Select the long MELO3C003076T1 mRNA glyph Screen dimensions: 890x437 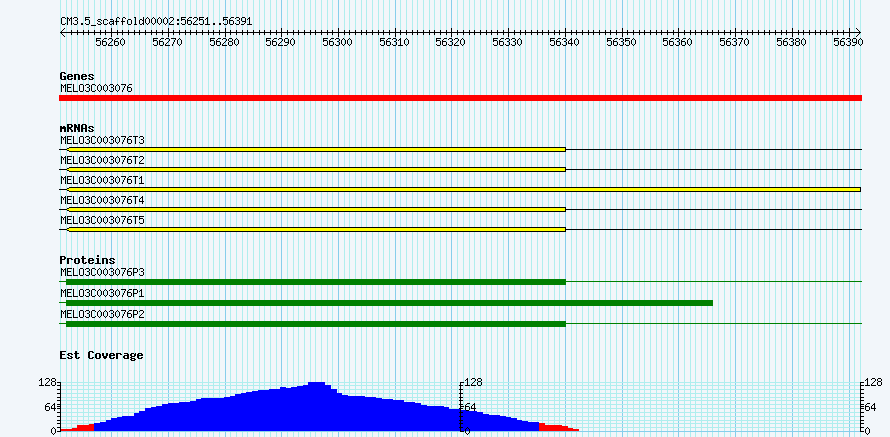463,190
